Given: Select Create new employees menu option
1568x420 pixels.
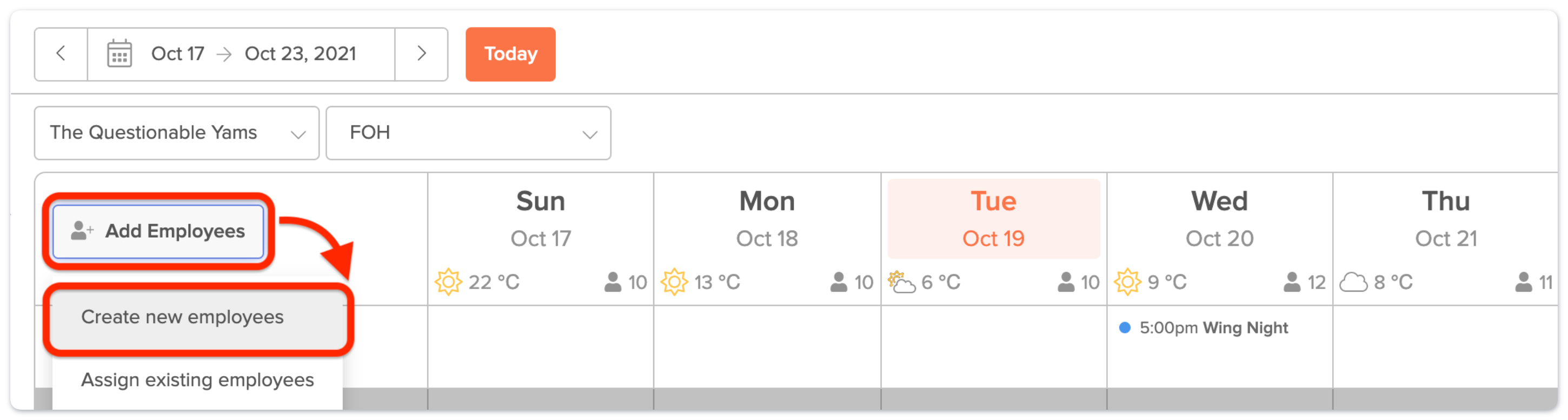Looking at the screenshot, I should 183,318.
